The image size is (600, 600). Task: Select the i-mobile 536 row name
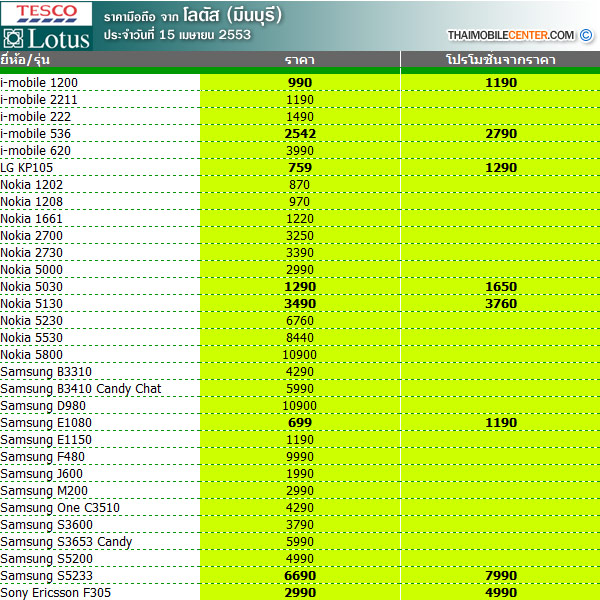coord(36,134)
